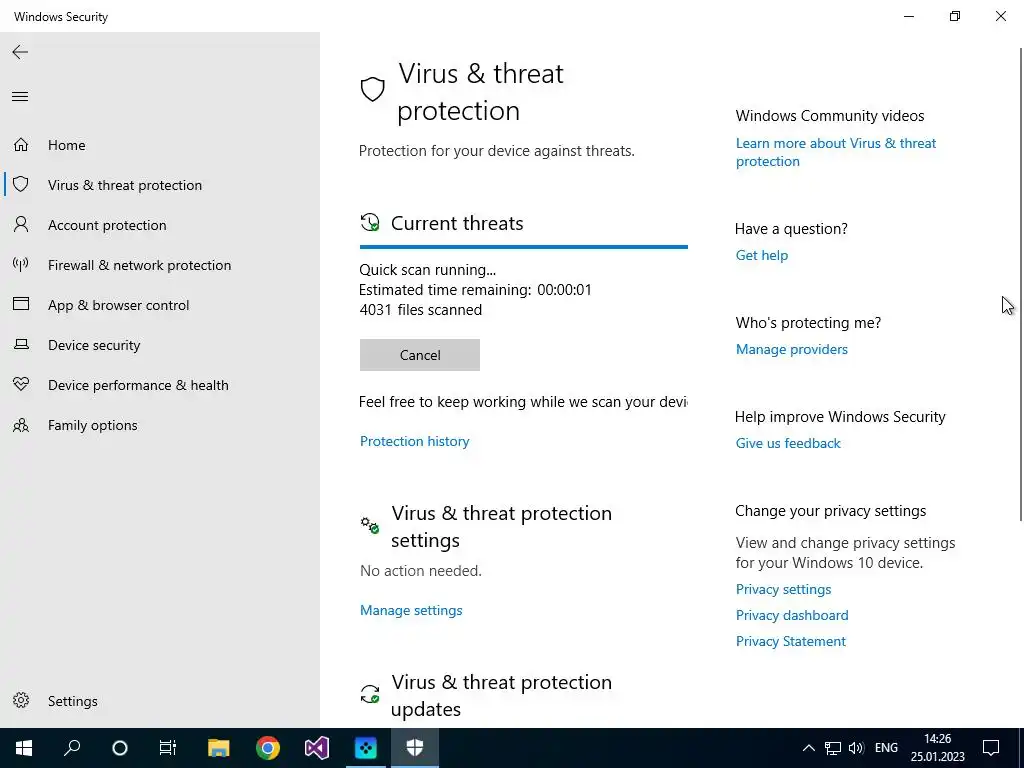Viewport: 1024px width, 768px height.
Task: Click the Settings gear icon
Action: pyautogui.click(x=21, y=700)
